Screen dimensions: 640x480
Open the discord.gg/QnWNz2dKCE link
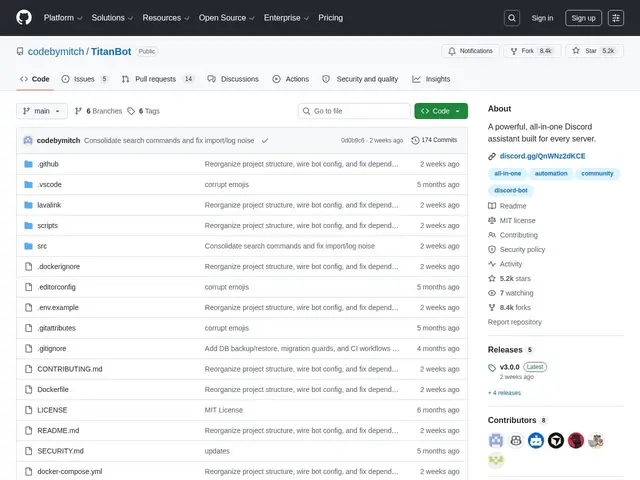coord(542,156)
